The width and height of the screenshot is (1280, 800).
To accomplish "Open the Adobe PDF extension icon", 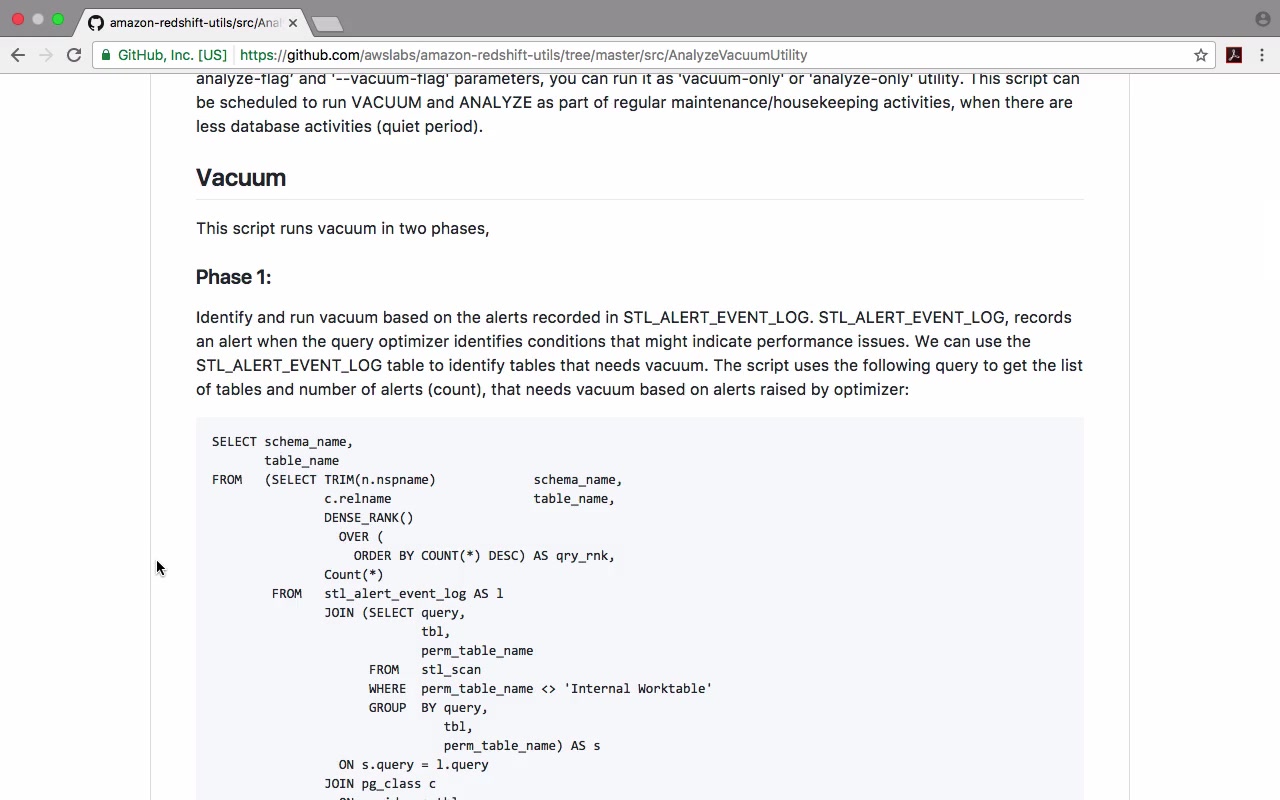I will pos(1234,55).
